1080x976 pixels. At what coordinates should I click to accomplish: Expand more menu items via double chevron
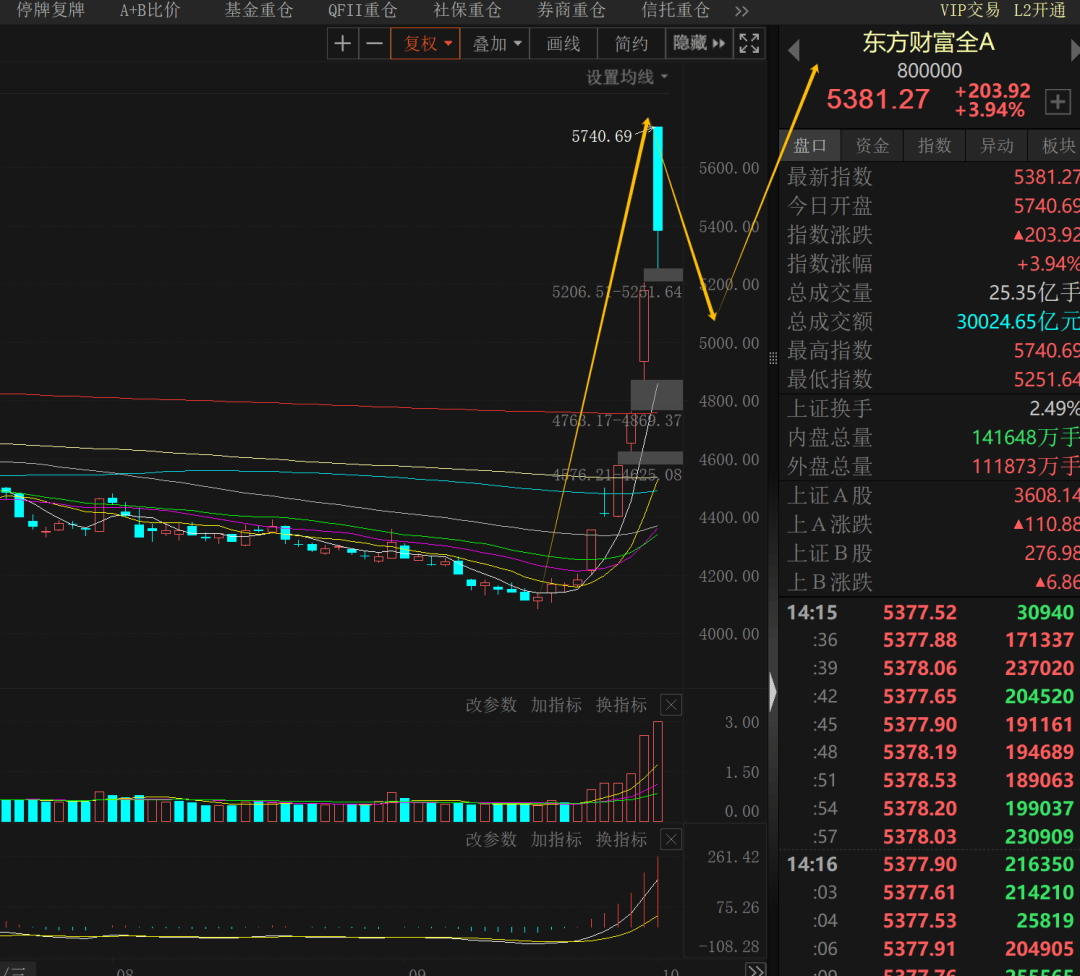741,11
